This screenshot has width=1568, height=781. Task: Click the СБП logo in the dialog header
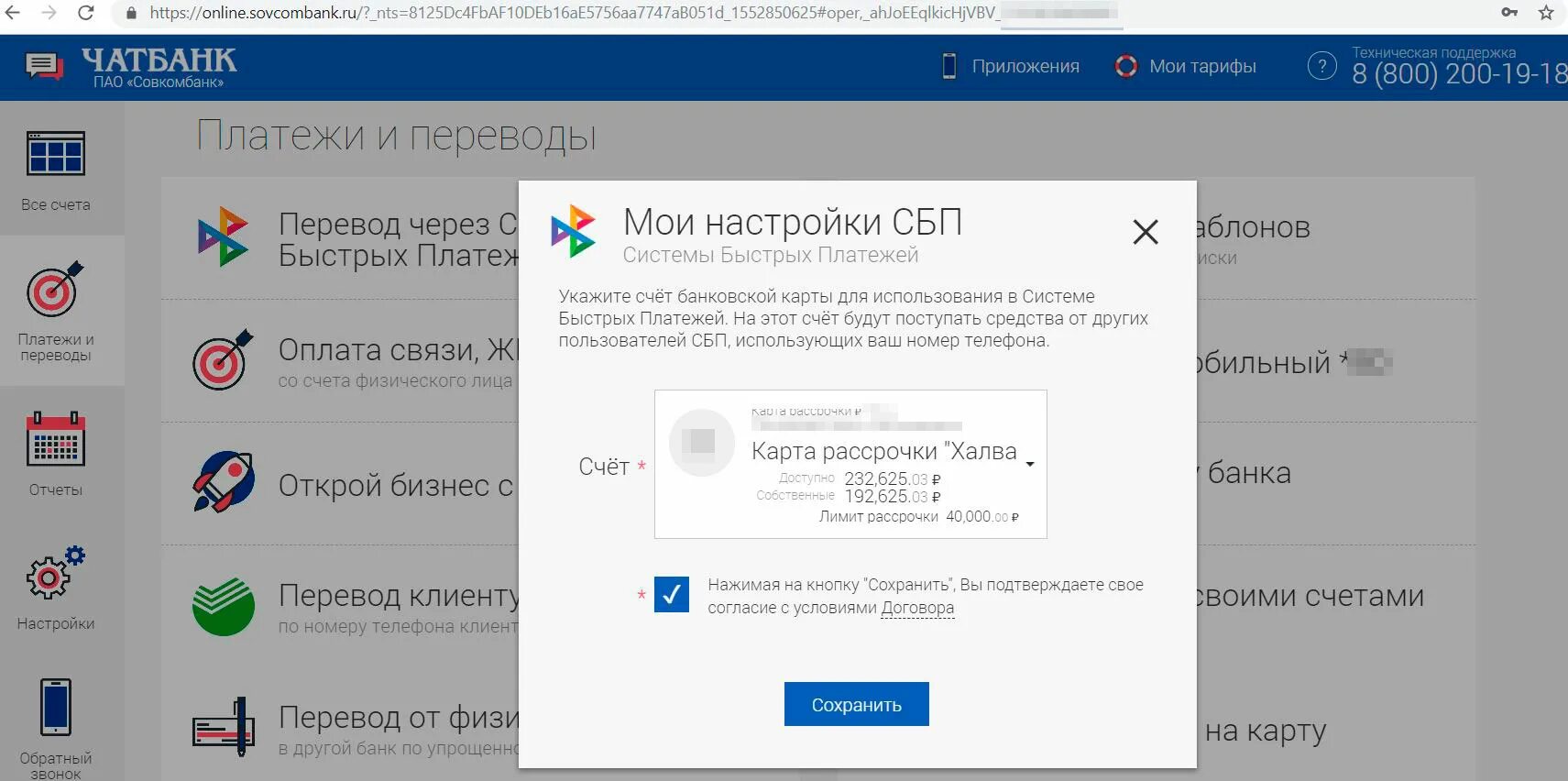tap(574, 231)
